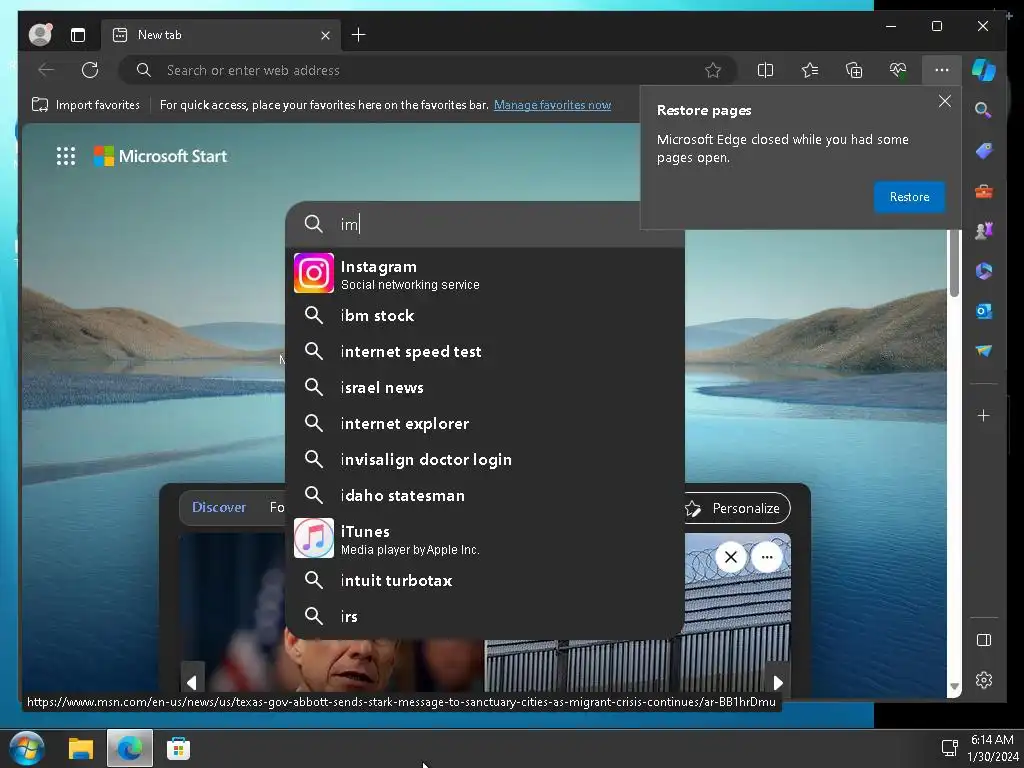Close the New tab tab
The height and width of the screenshot is (768, 1024).
point(325,35)
